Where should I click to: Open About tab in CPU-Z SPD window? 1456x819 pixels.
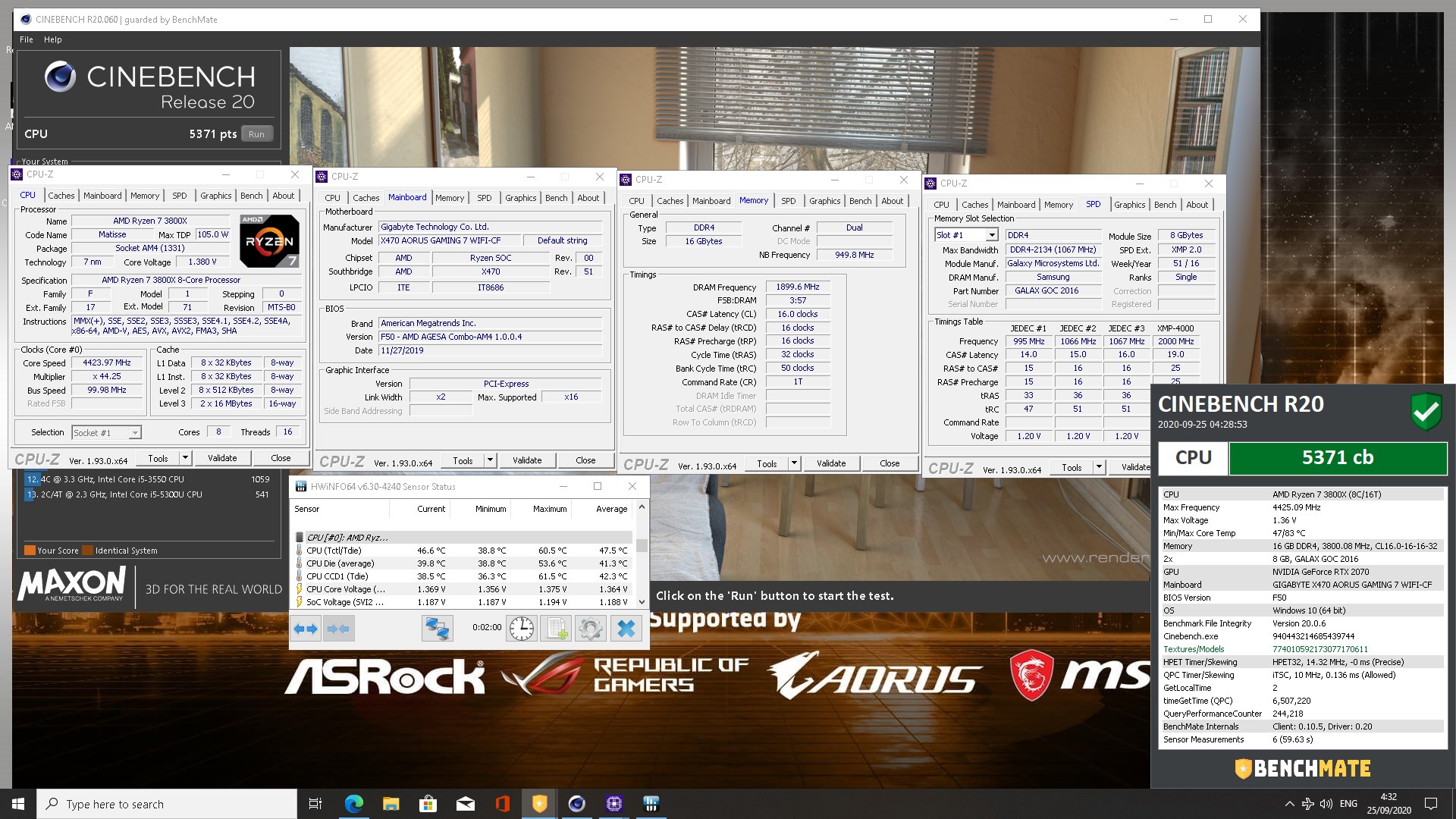pyautogui.click(x=1197, y=205)
